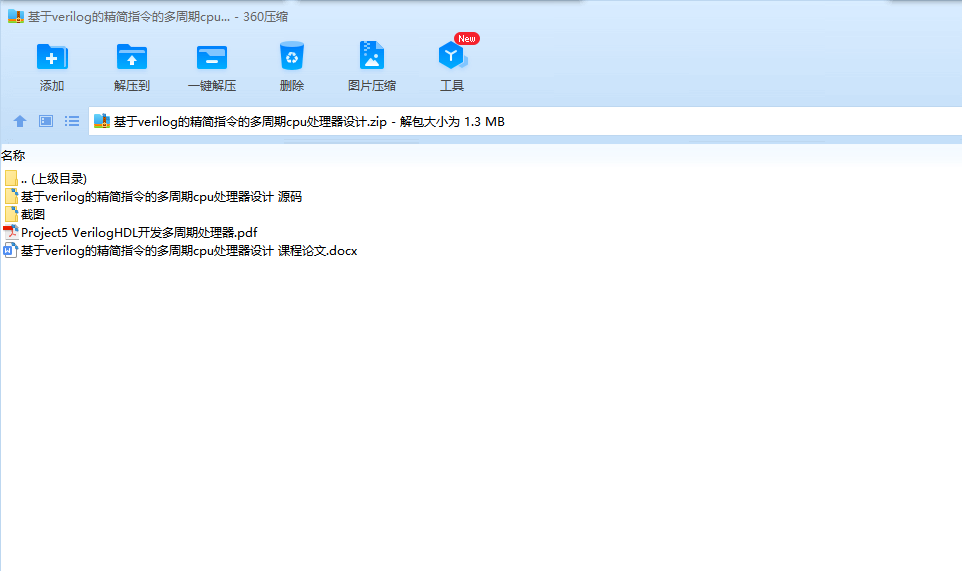Click the 一键解压 label text
This screenshot has height=571, width=962.
tap(212, 86)
